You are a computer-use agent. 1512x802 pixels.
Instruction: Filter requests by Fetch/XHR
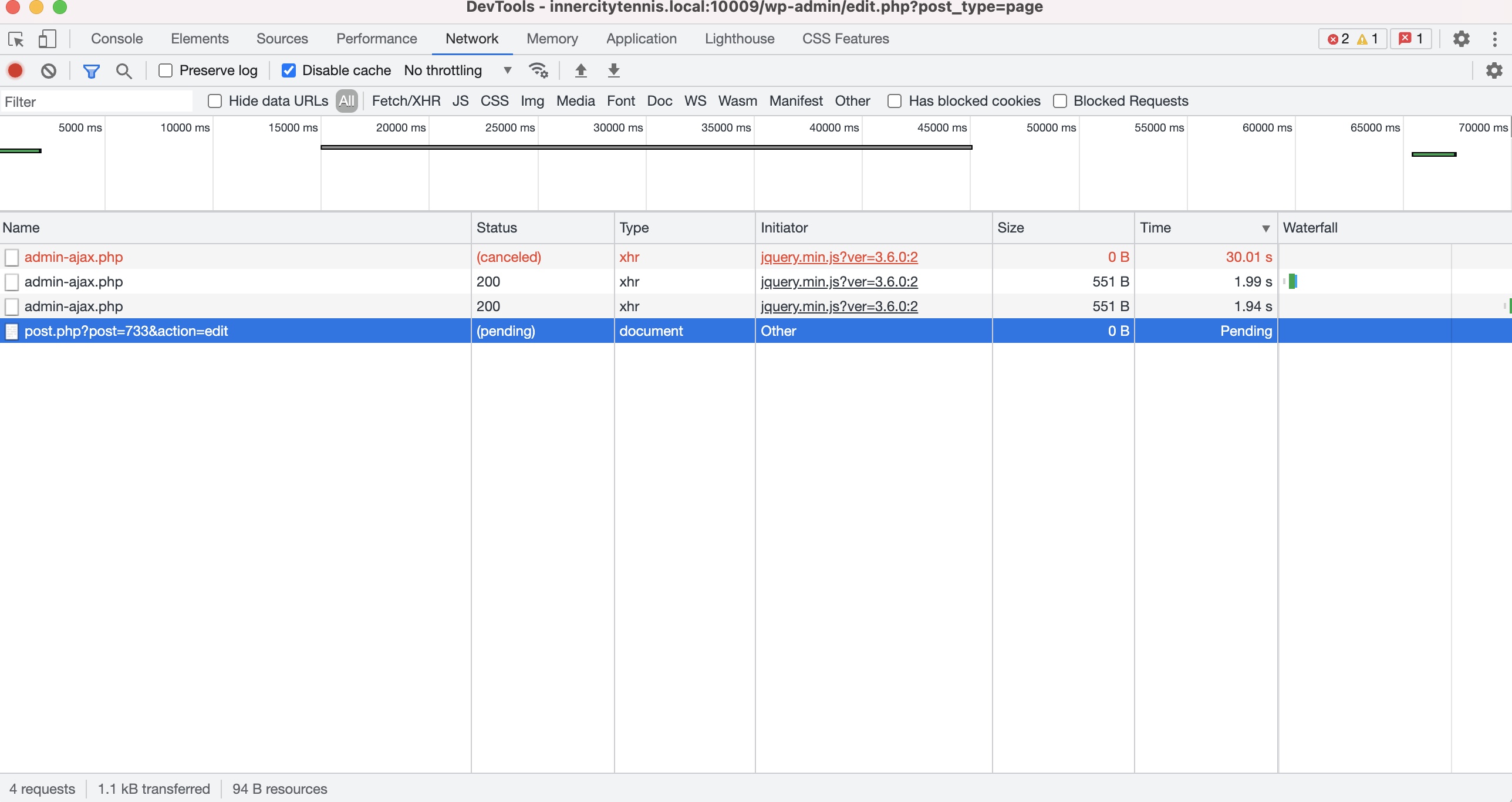406,101
